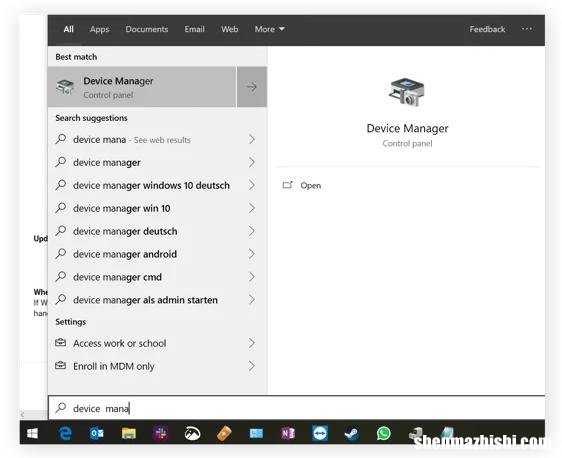The image size is (562, 458).
Task: Switch to the Email search tab
Action: (194, 29)
